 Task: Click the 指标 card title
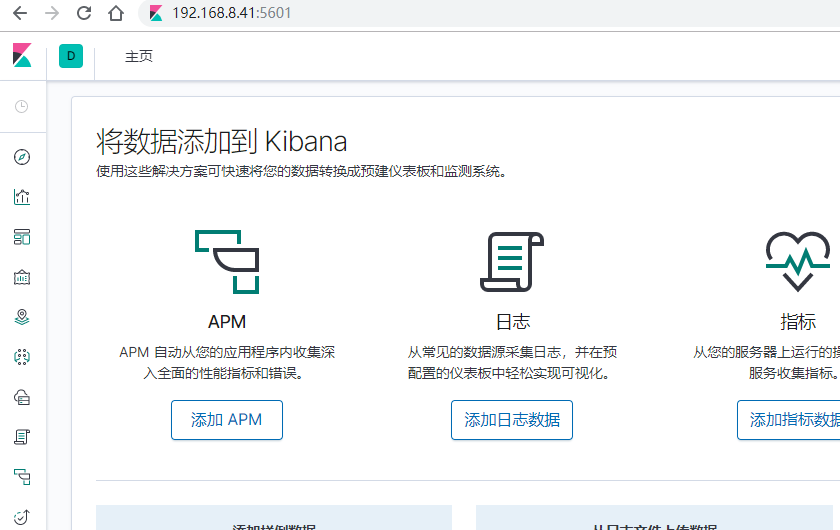[x=798, y=322]
